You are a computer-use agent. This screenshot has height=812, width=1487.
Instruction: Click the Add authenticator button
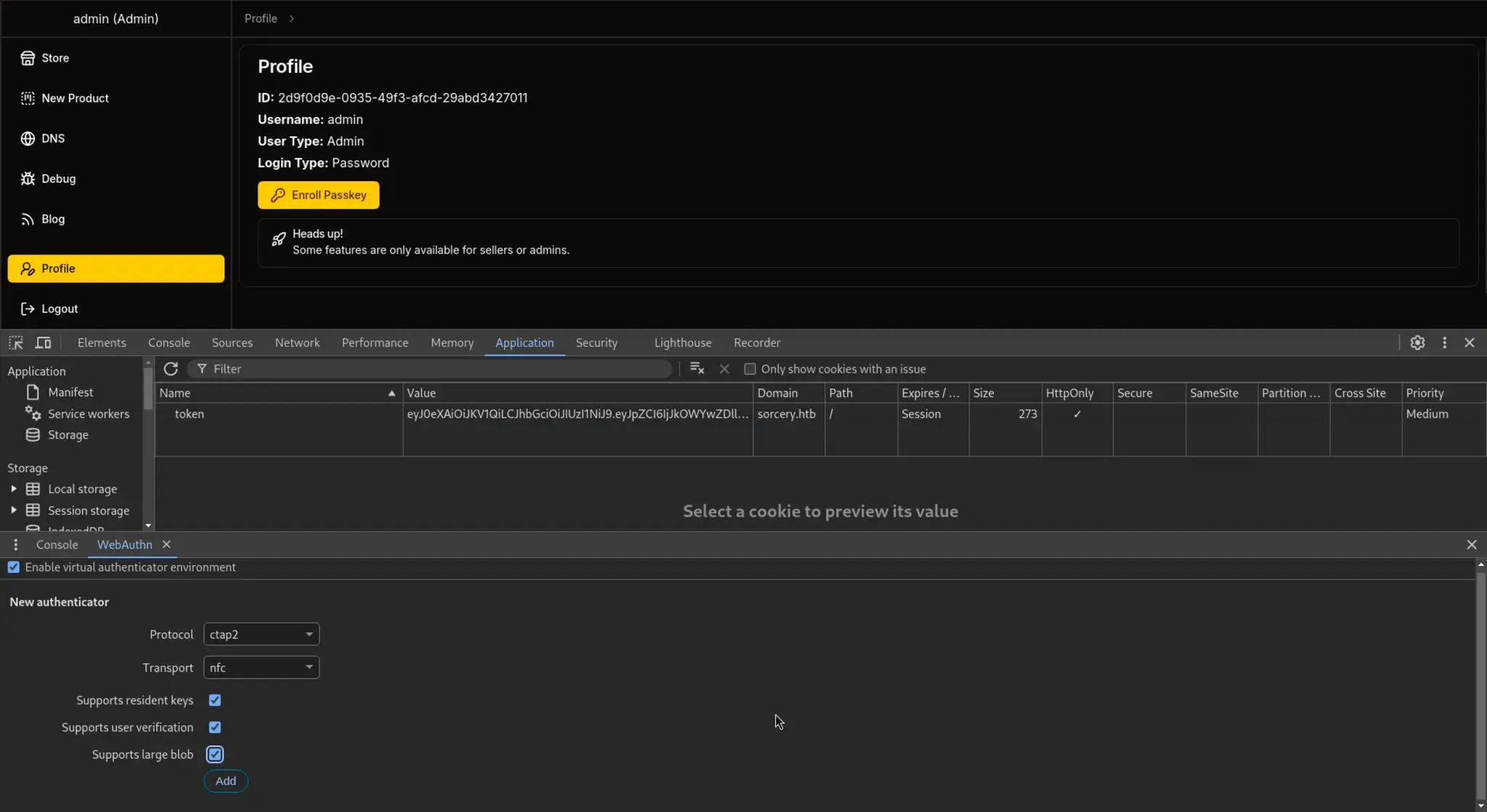(x=226, y=781)
